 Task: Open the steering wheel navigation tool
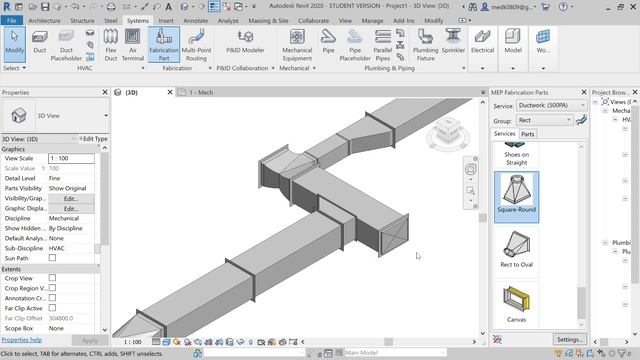click(470, 169)
